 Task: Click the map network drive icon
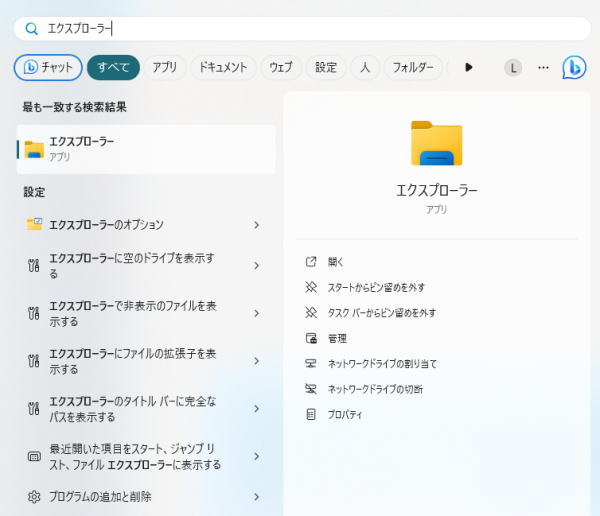point(311,363)
